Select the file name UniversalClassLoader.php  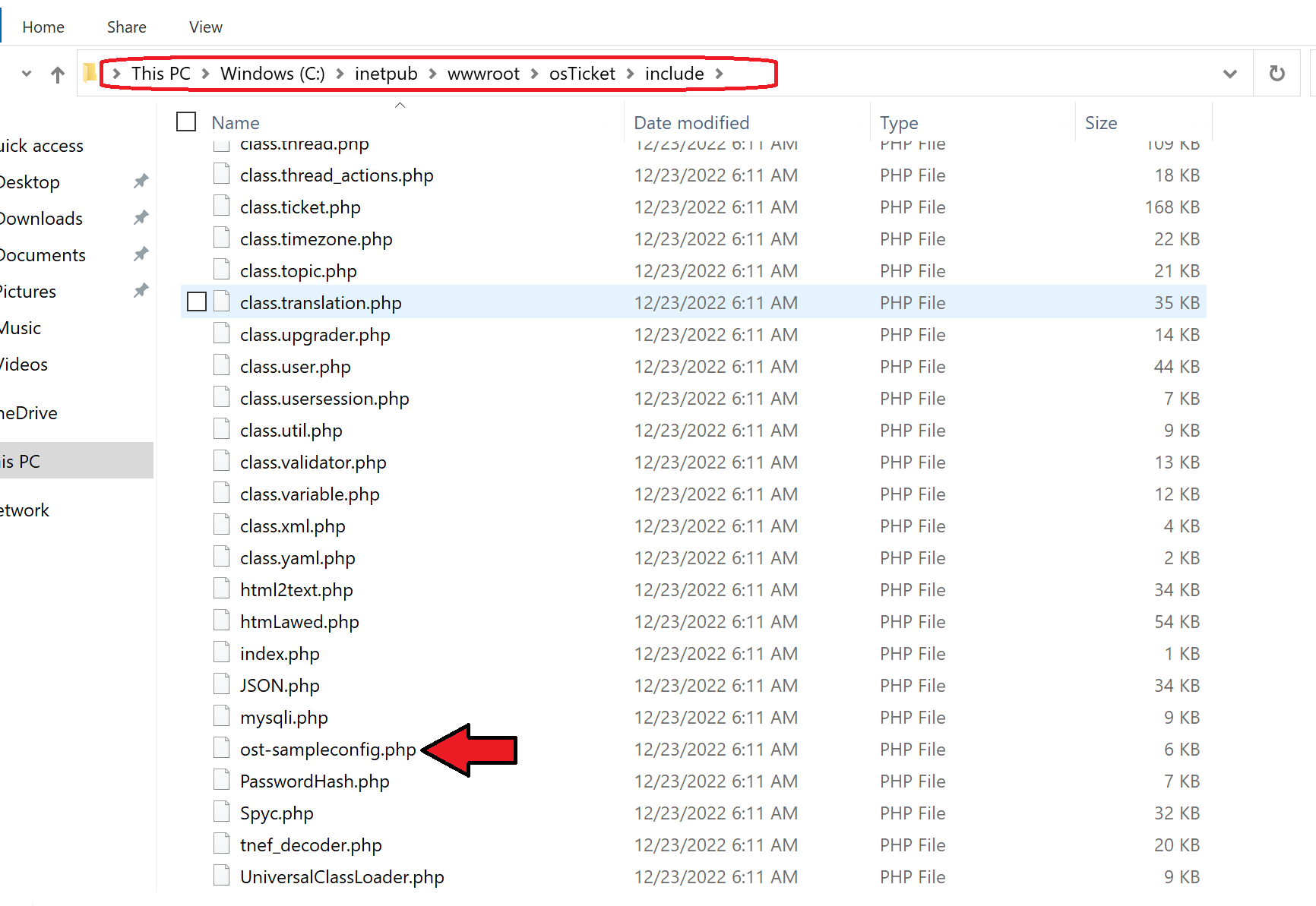click(342, 877)
